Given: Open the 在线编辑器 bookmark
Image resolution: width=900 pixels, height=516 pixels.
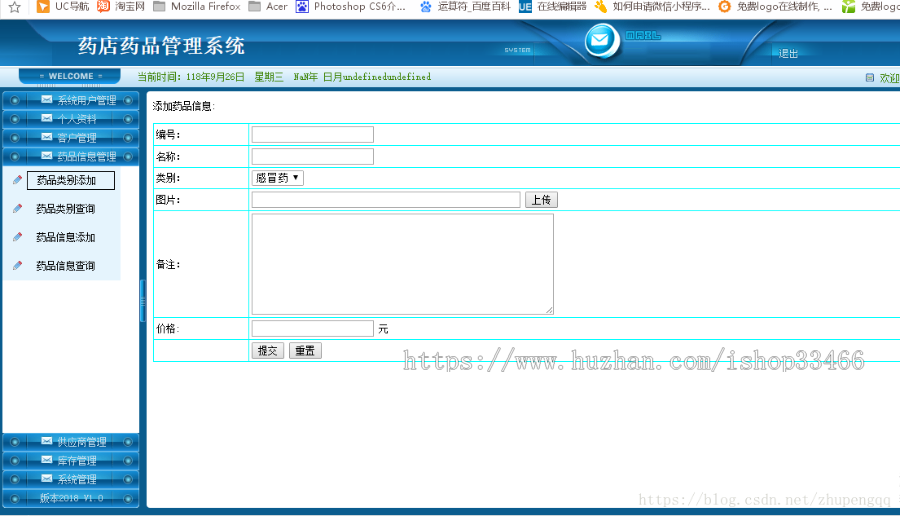Looking at the screenshot, I should click(x=553, y=6).
